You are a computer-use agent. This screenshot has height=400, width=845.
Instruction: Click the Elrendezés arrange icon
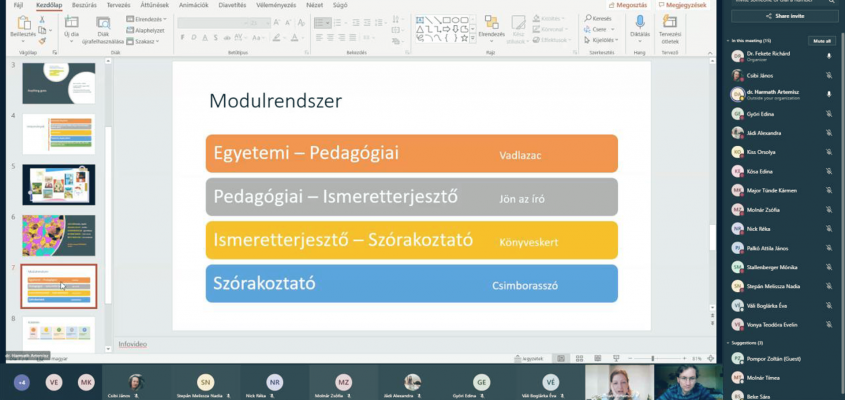[491, 25]
